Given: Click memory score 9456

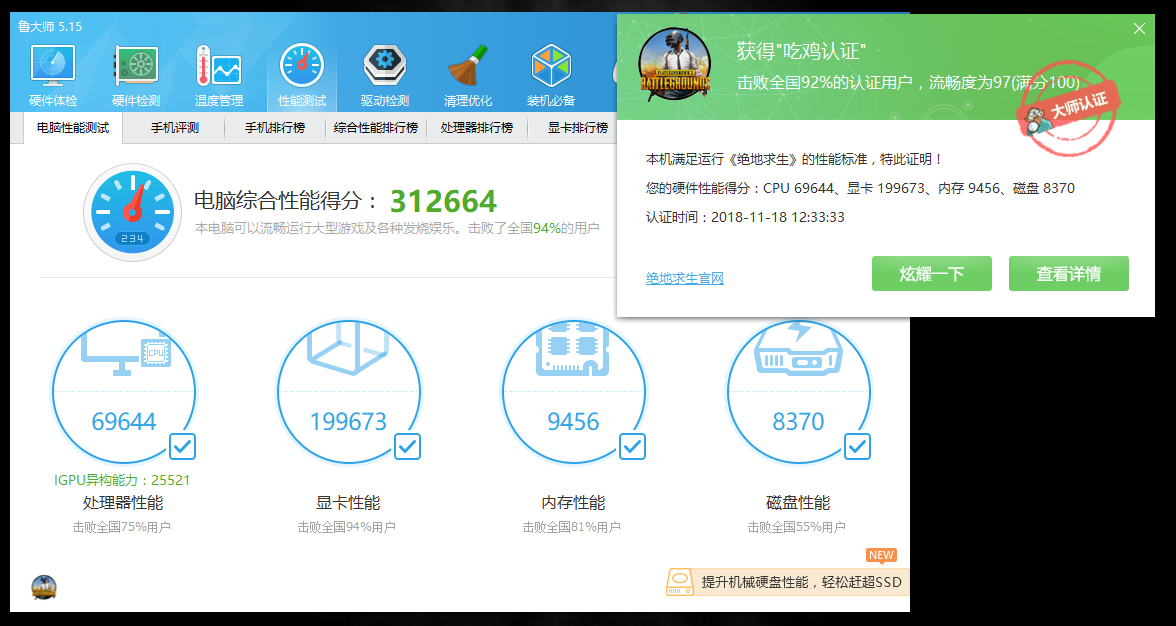Looking at the screenshot, I should tap(573, 421).
